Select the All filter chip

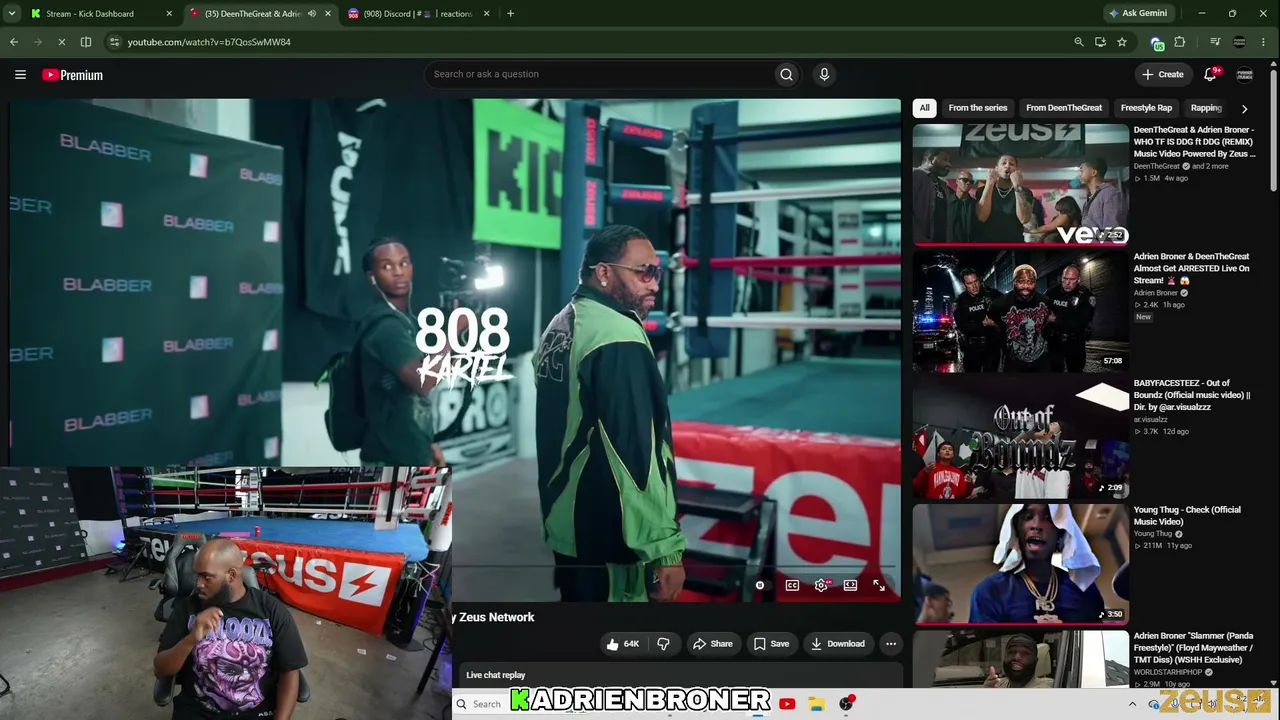[x=925, y=108]
